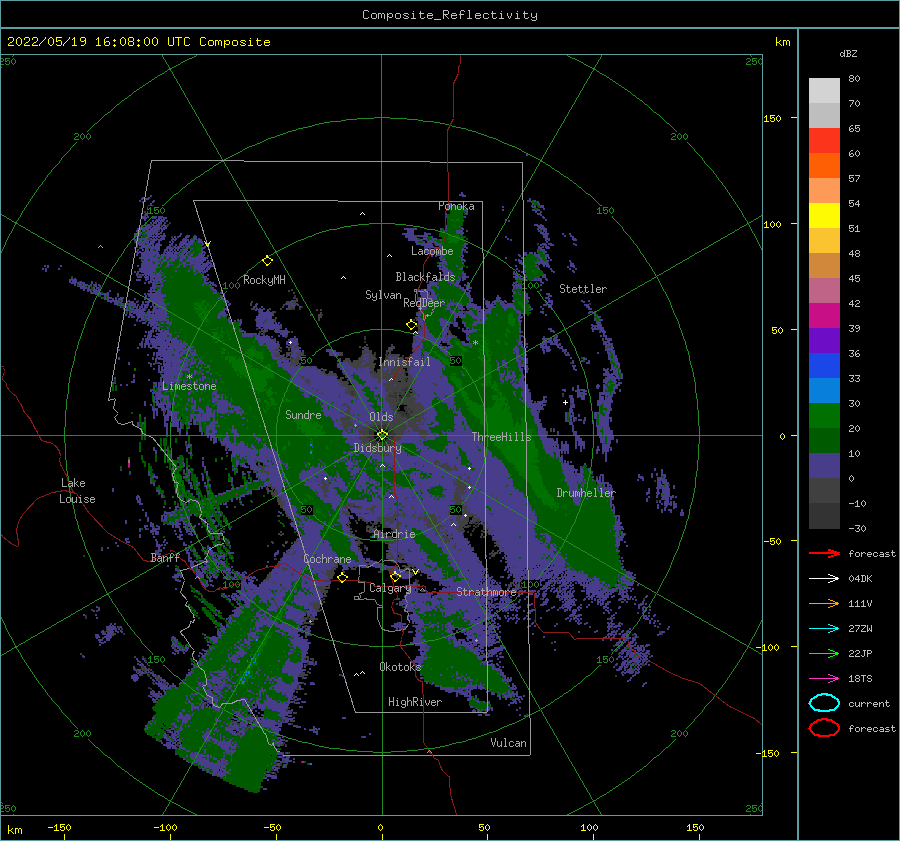Click the Olds city label
Image resolution: width=900 pixels, height=841 pixels.
point(381,417)
